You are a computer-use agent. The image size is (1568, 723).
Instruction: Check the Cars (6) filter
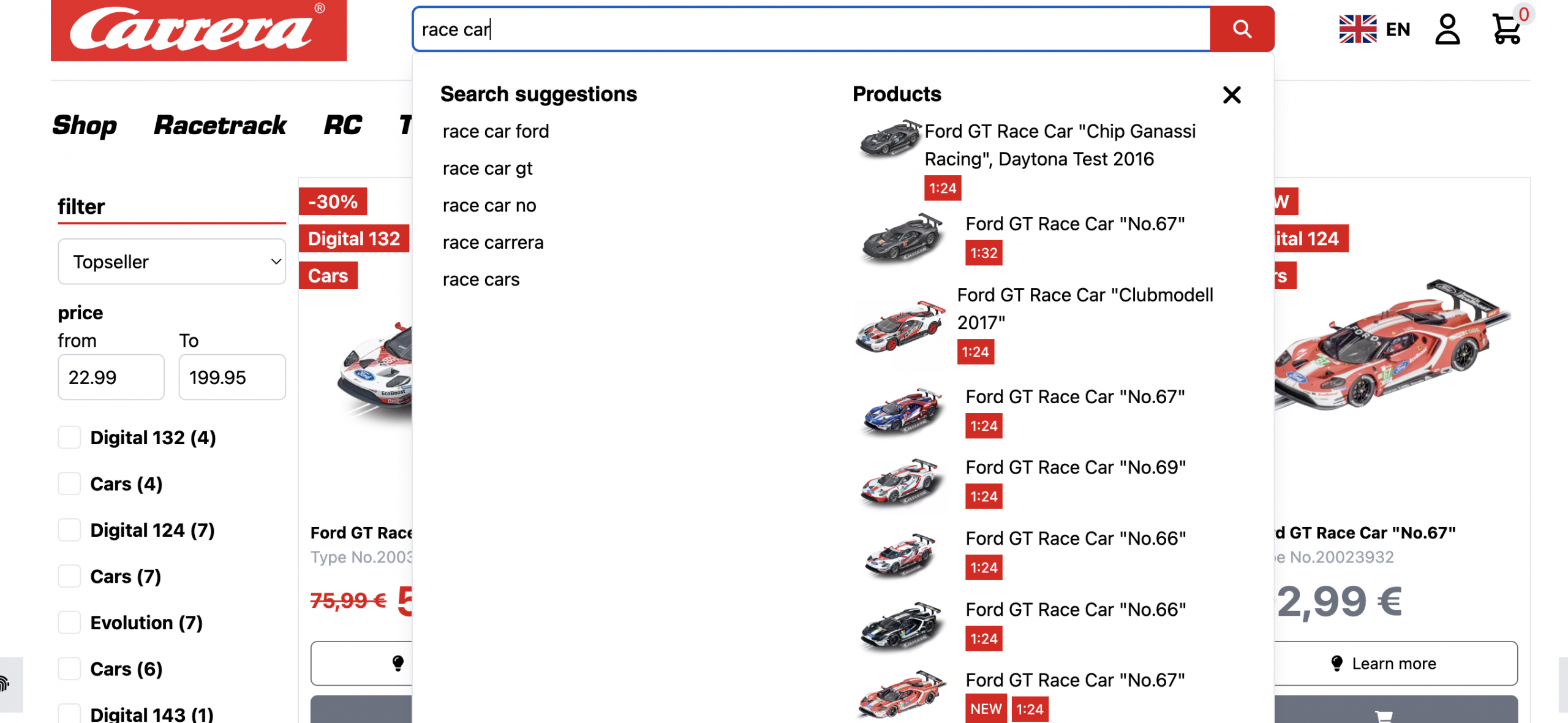(x=69, y=668)
